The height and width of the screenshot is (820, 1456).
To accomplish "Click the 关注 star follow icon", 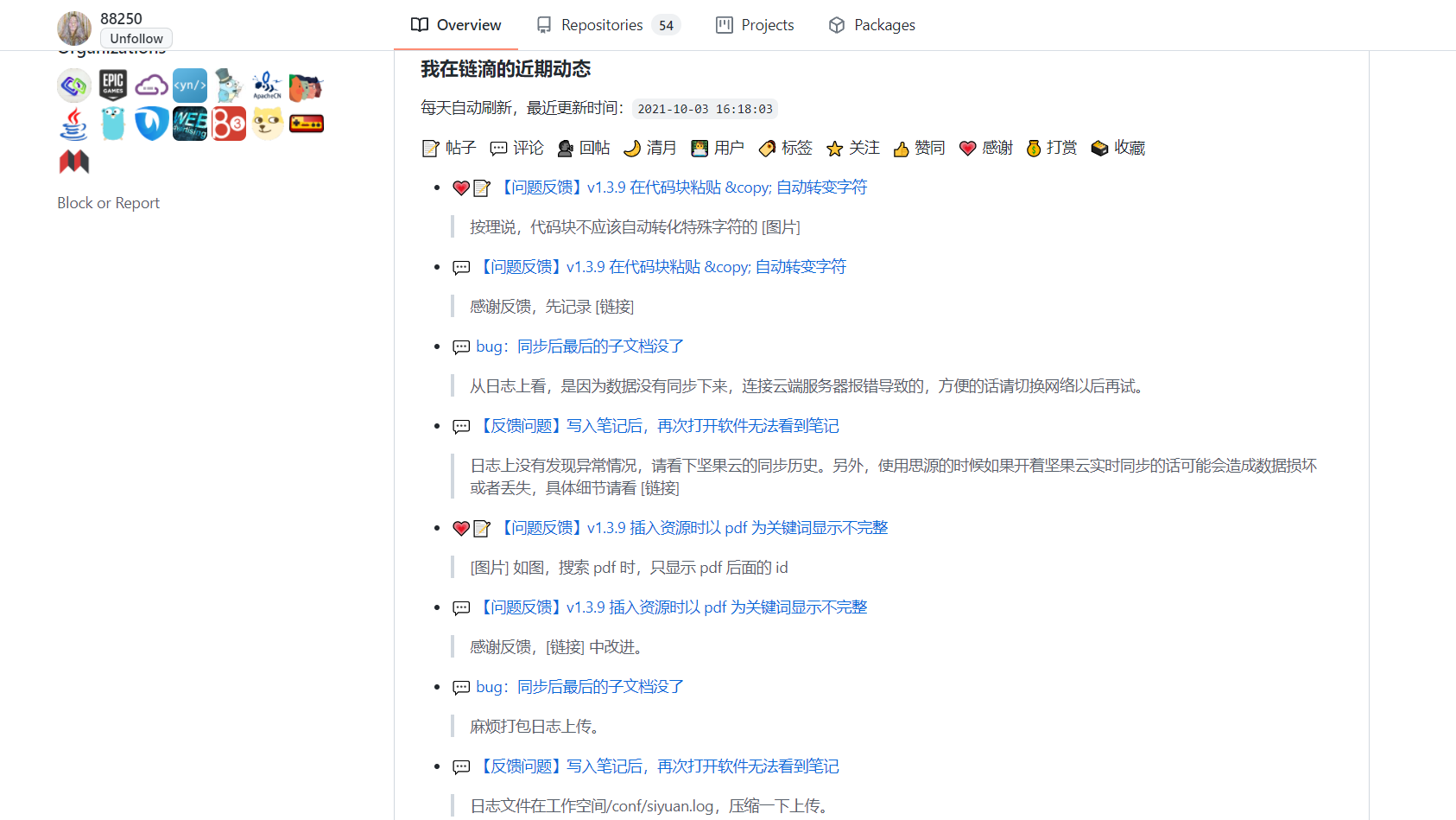I will (x=833, y=148).
